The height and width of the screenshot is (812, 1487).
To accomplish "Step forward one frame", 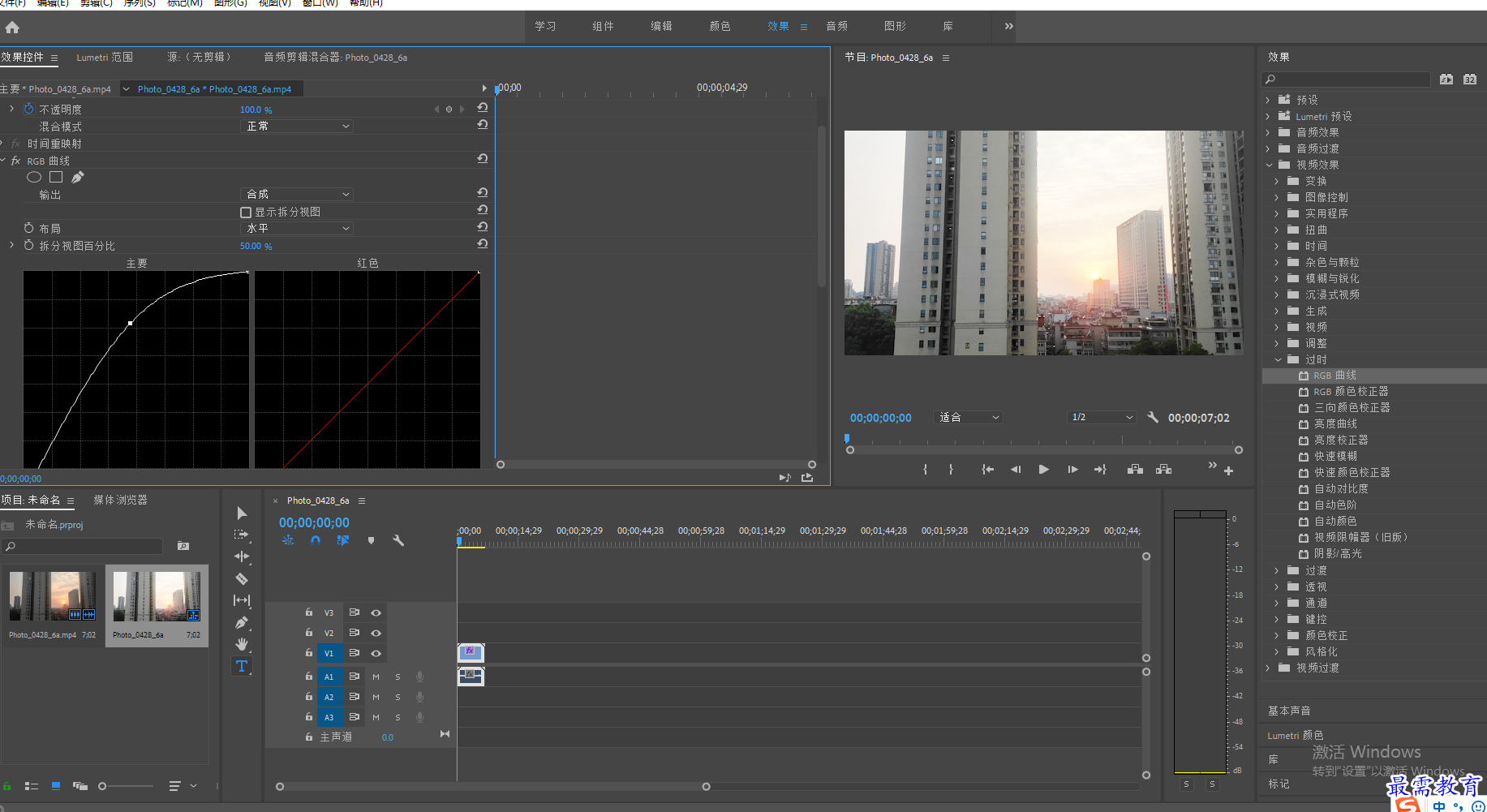I will click(1072, 469).
